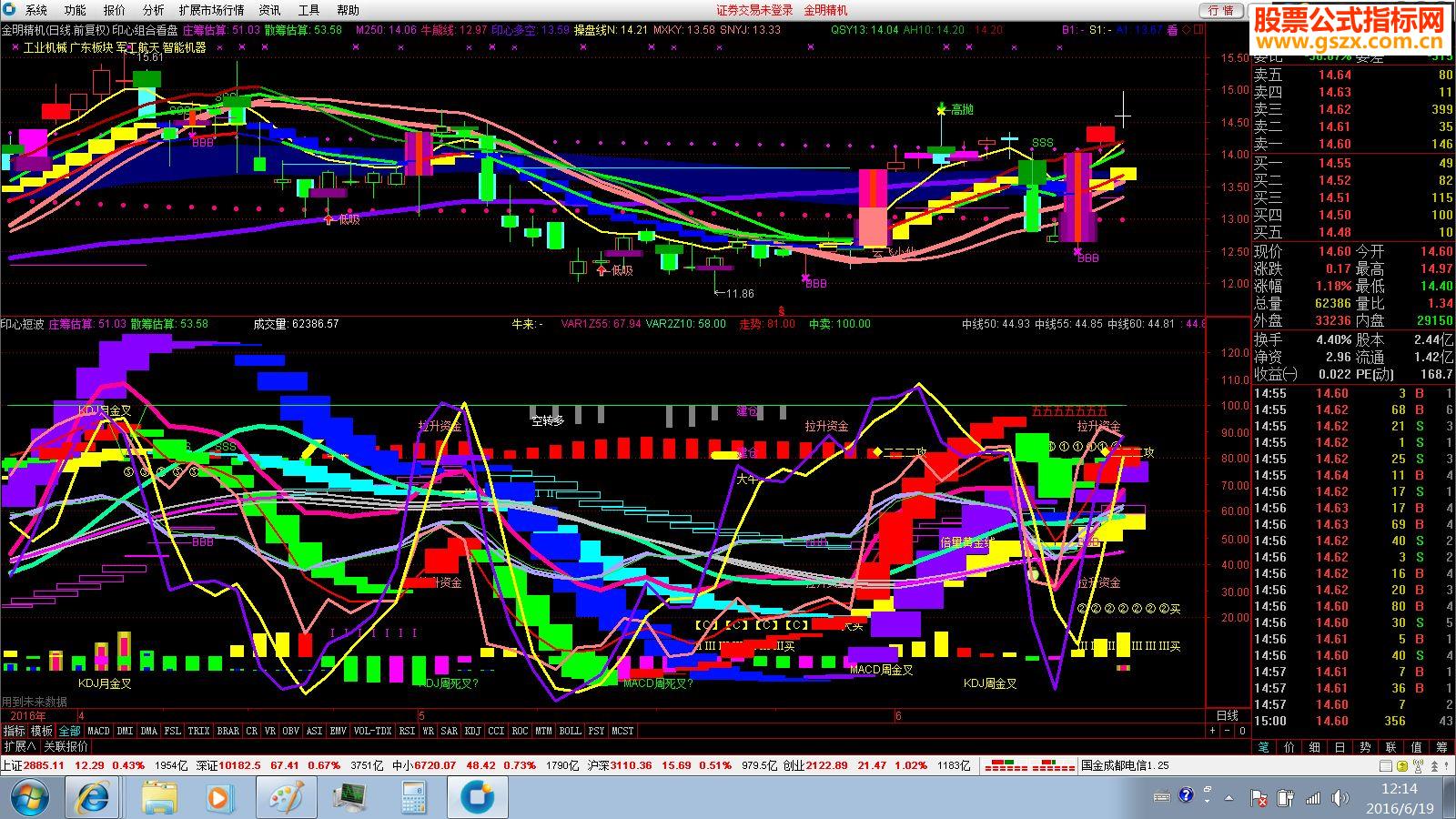Launch the calculator from the taskbar

tap(414, 797)
